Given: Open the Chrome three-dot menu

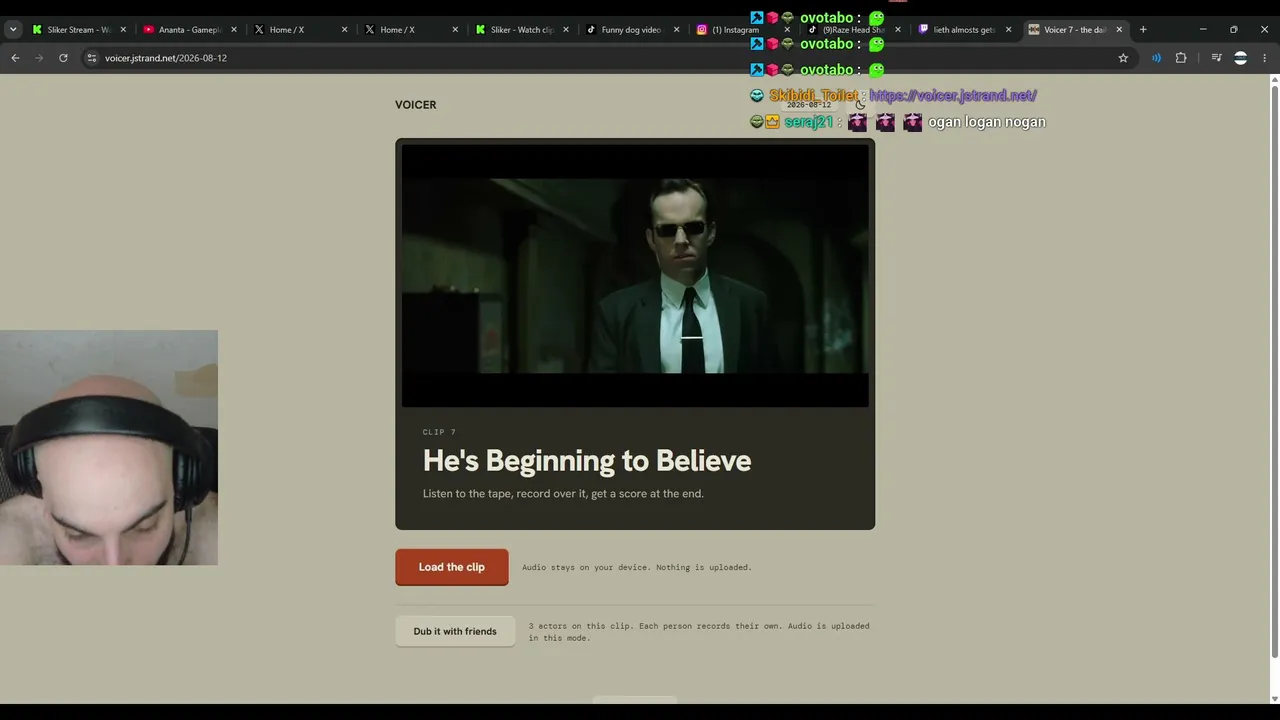Looking at the screenshot, I should coord(1265,58).
